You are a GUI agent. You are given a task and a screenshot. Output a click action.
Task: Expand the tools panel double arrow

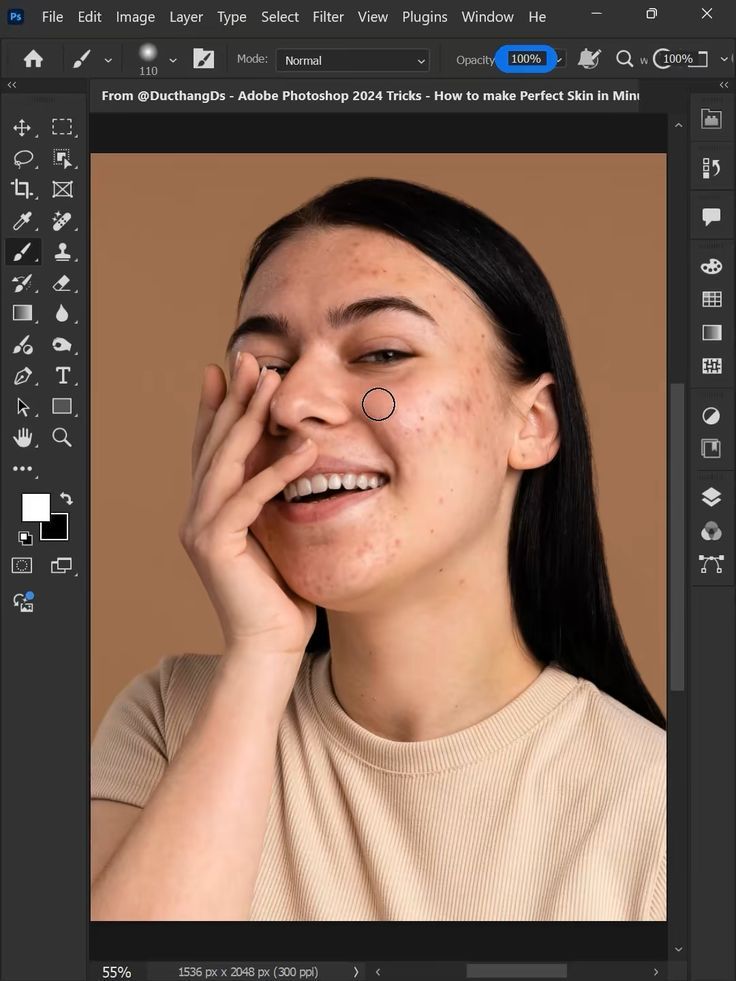tap(11, 84)
